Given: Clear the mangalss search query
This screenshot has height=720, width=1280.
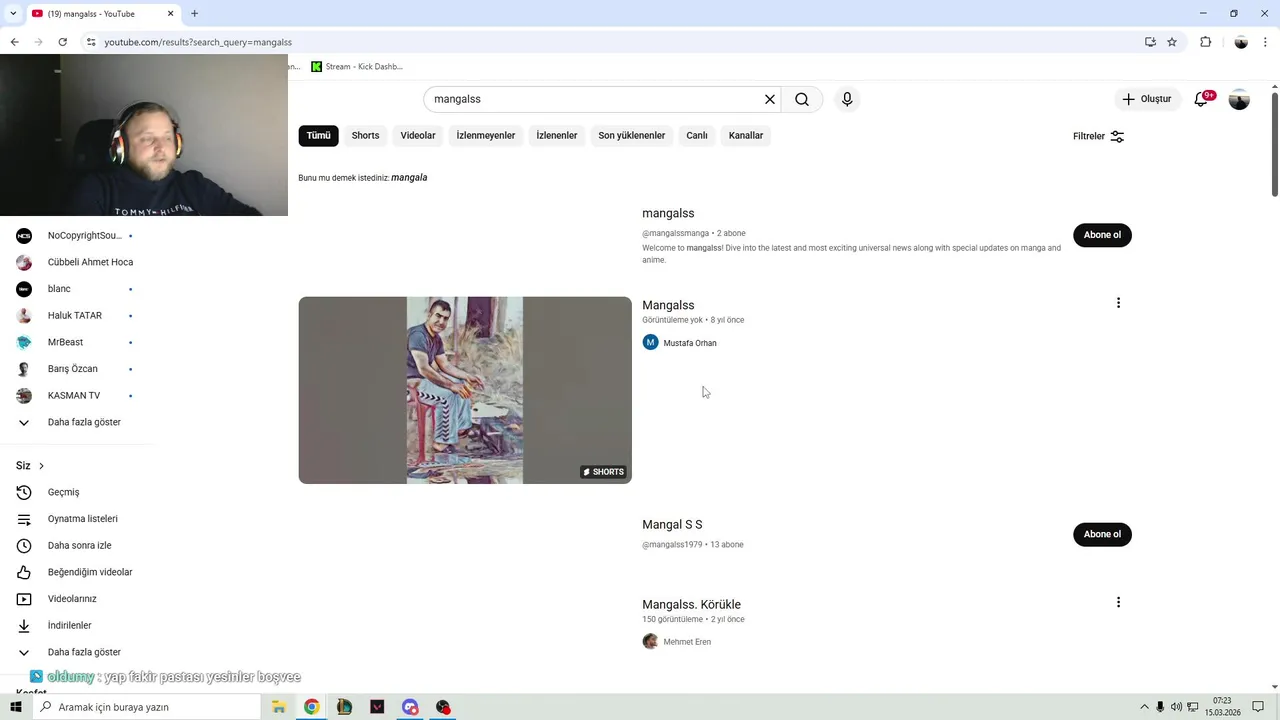Looking at the screenshot, I should tap(770, 99).
